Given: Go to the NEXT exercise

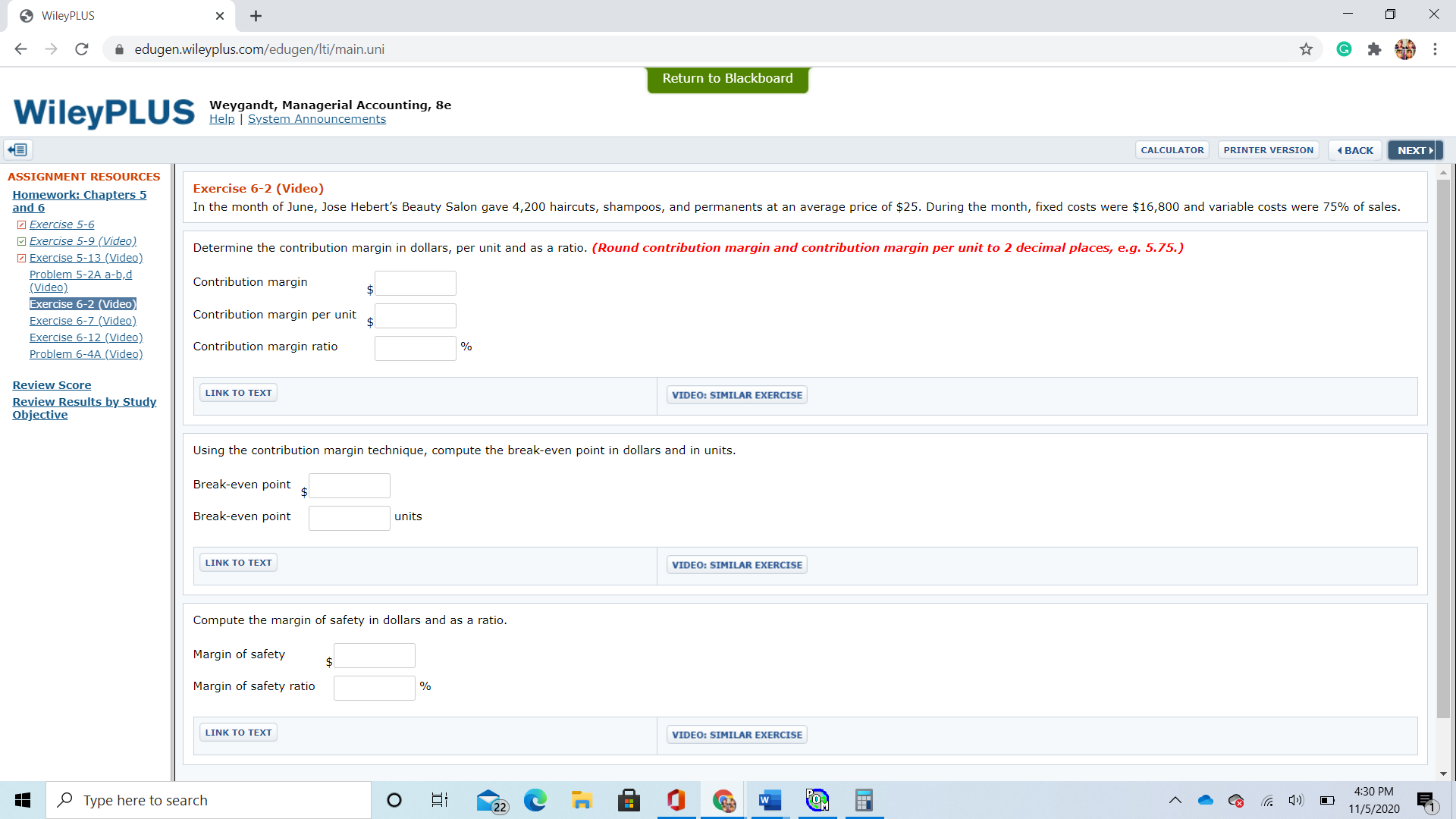Looking at the screenshot, I should pyautogui.click(x=1414, y=150).
